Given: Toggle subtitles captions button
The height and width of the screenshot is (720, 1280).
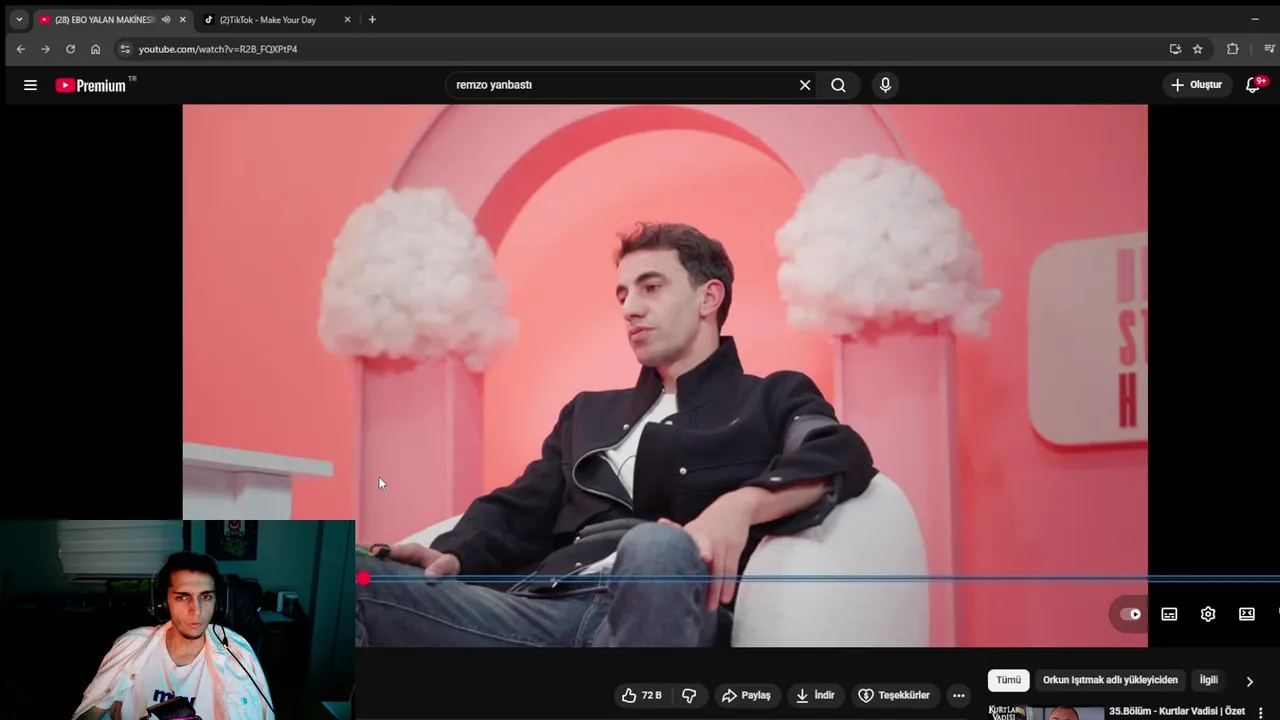Looking at the screenshot, I should point(1169,614).
